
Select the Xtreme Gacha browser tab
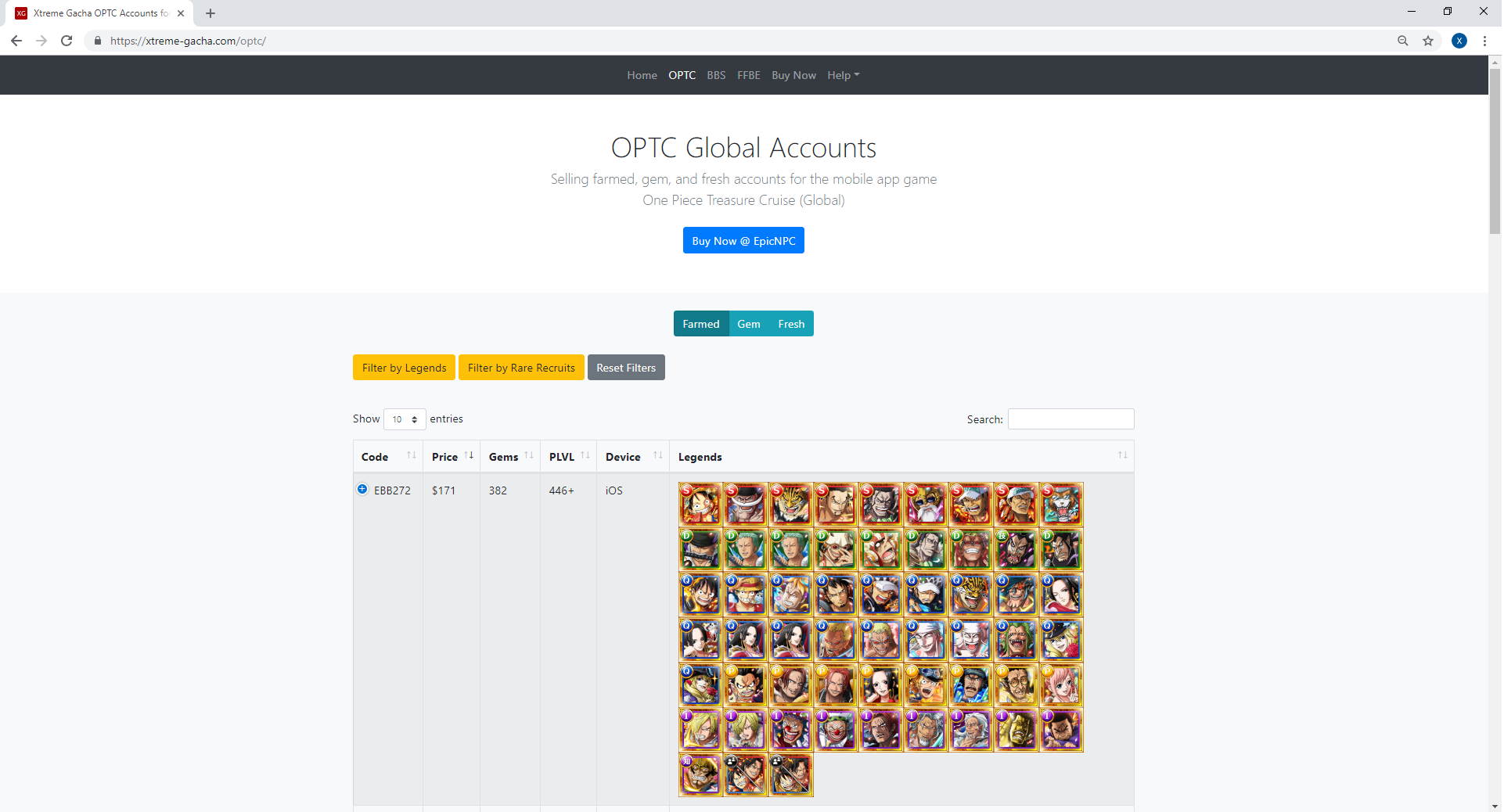click(x=98, y=13)
